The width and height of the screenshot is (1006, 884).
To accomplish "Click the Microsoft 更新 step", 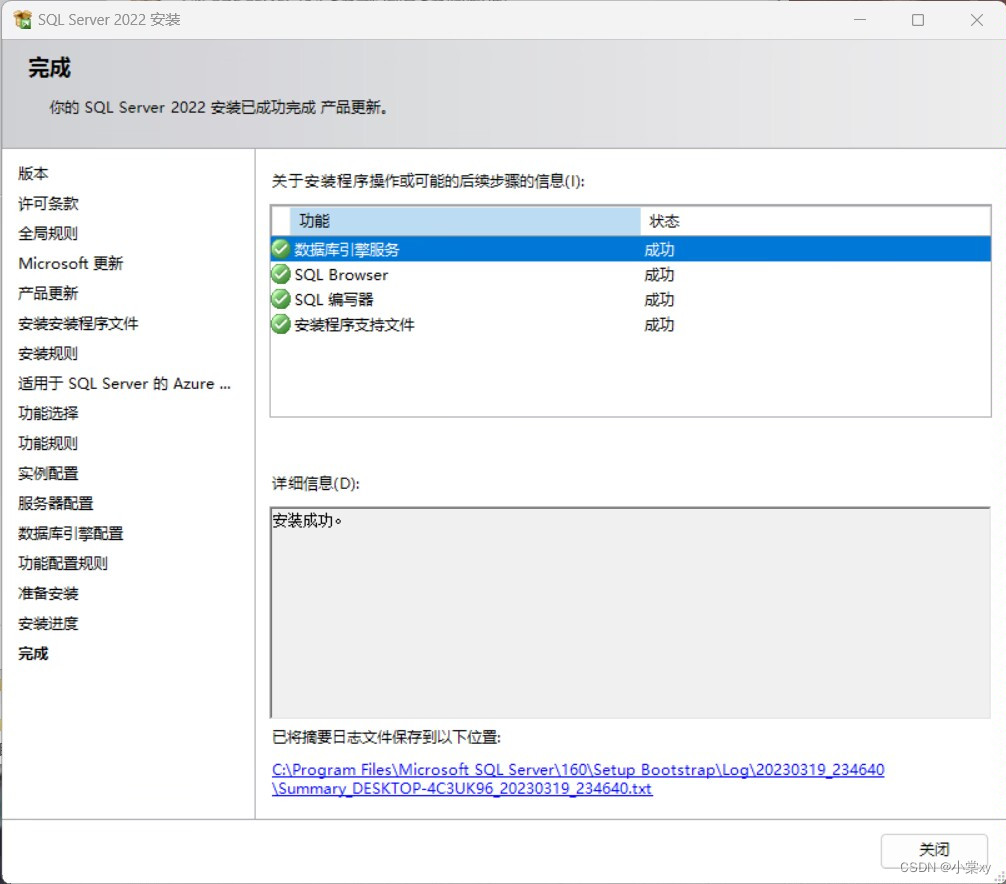I will tap(71, 263).
